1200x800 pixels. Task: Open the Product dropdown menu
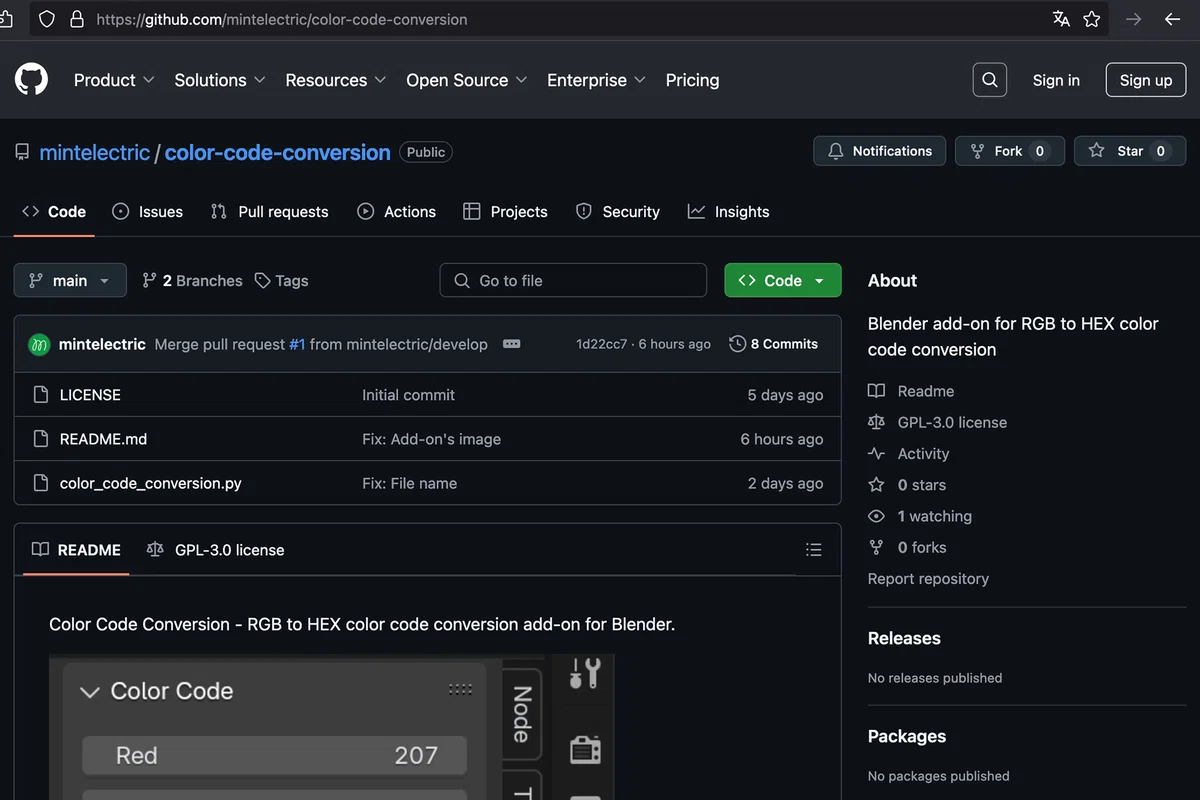click(114, 80)
